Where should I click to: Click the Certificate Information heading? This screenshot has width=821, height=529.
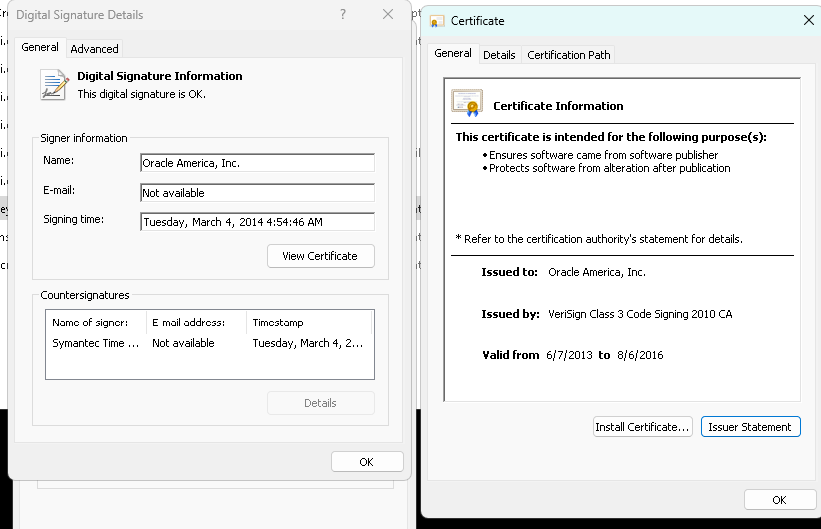coord(558,106)
